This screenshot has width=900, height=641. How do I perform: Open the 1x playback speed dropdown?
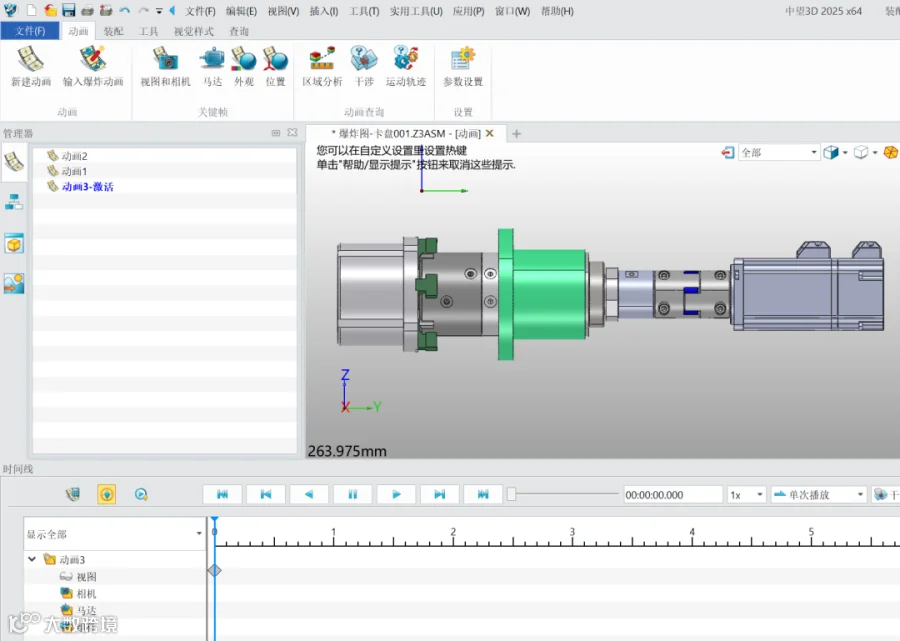tap(746, 495)
